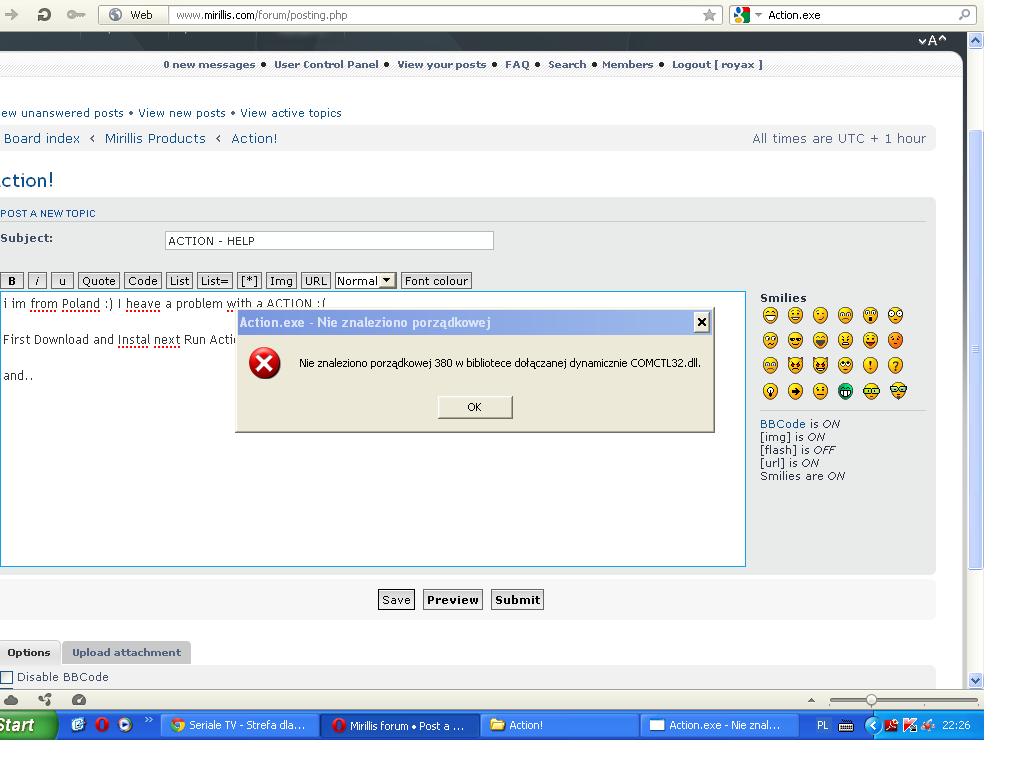Insert the tongue-out smiley in second row
This screenshot has width=1024, height=768.
click(x=871, y=341)
